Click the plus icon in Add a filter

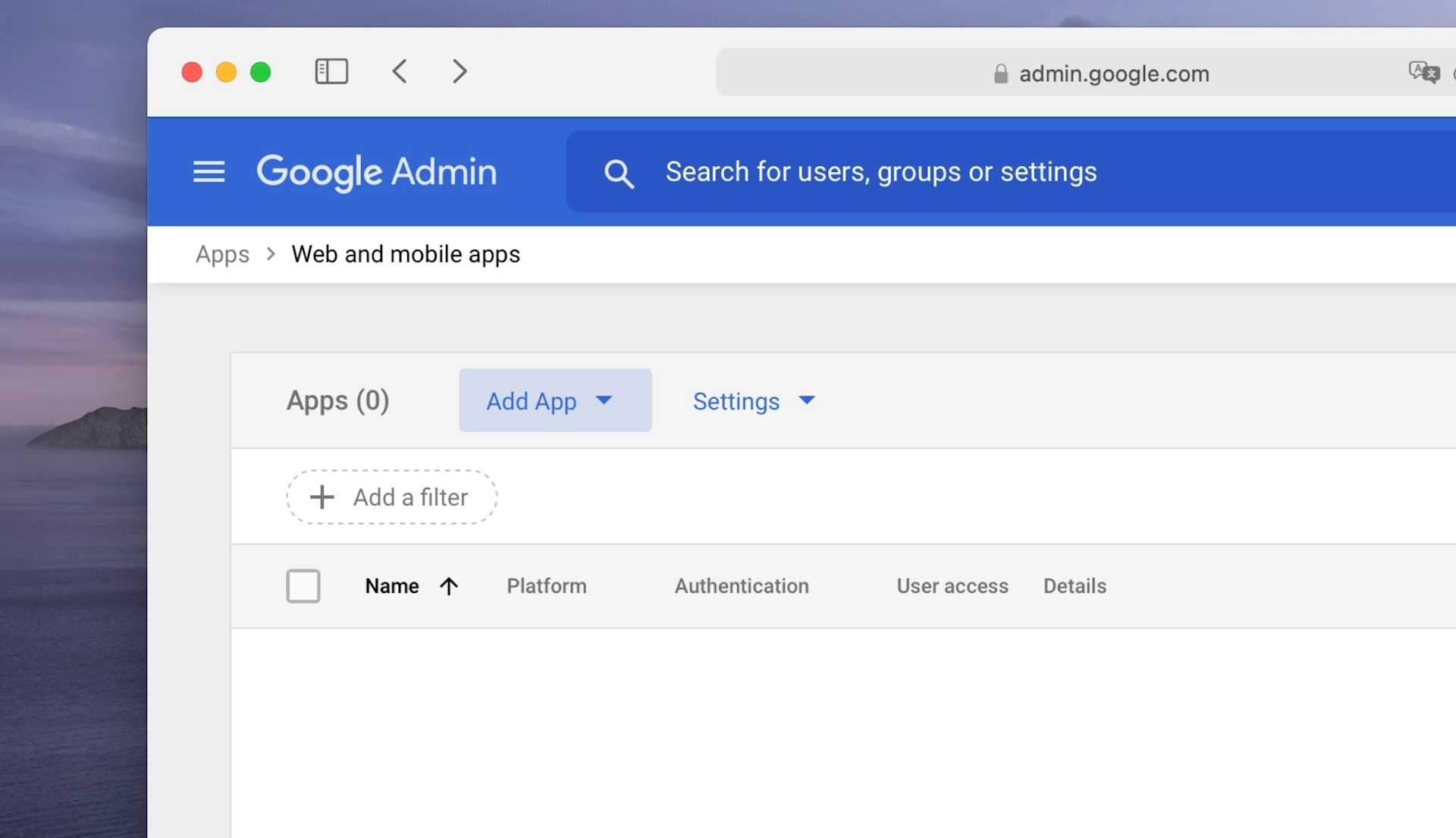(x=322, y=497)
